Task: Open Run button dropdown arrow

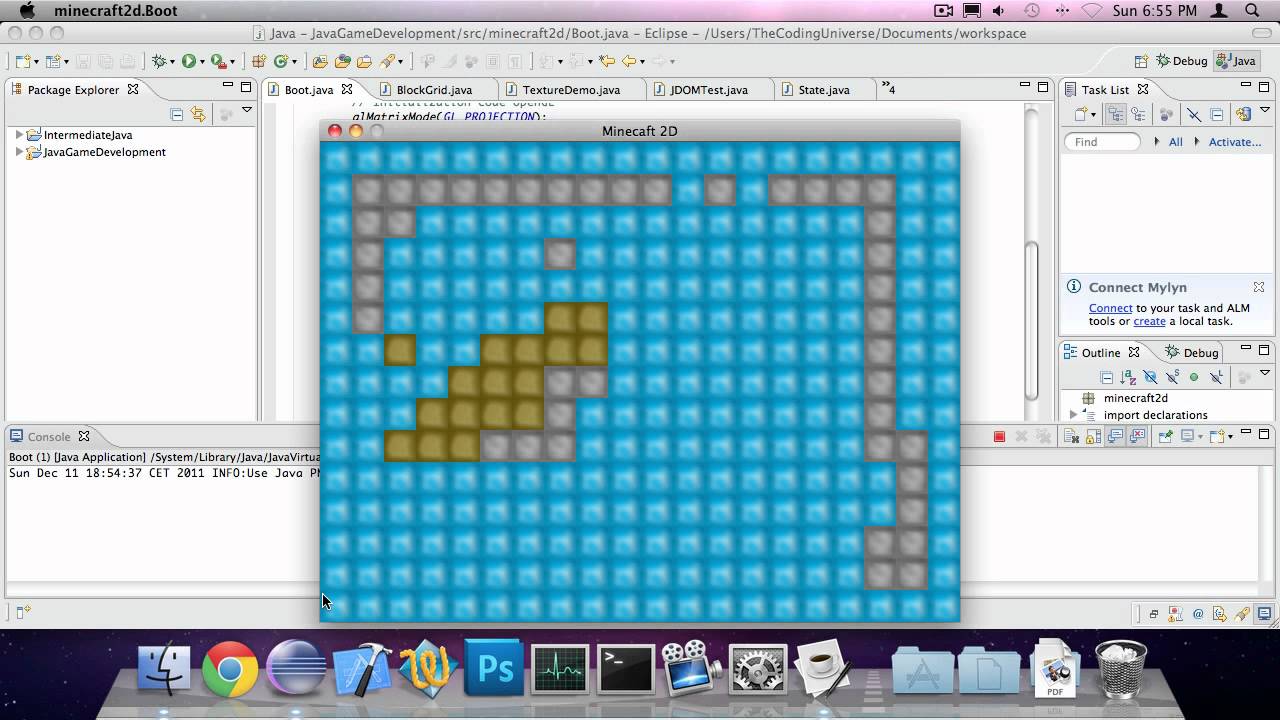Action: pyautogui.click(x=201, y=62)
